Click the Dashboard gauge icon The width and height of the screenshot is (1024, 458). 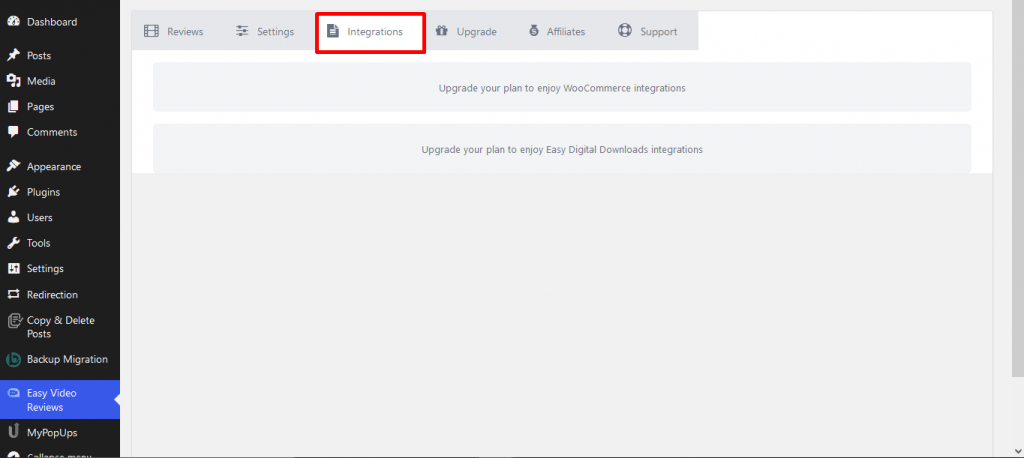[13, 22]
